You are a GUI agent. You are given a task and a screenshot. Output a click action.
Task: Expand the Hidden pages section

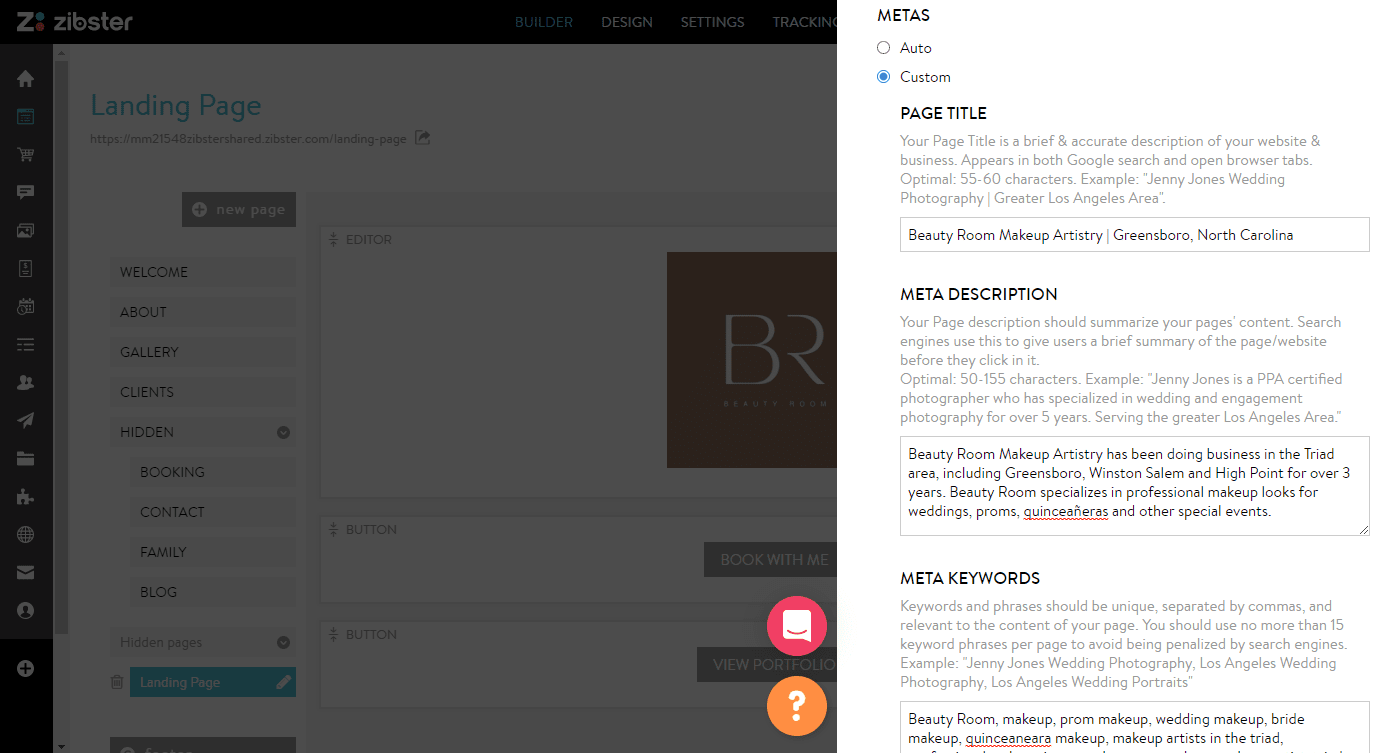click(x=282, y=641)
